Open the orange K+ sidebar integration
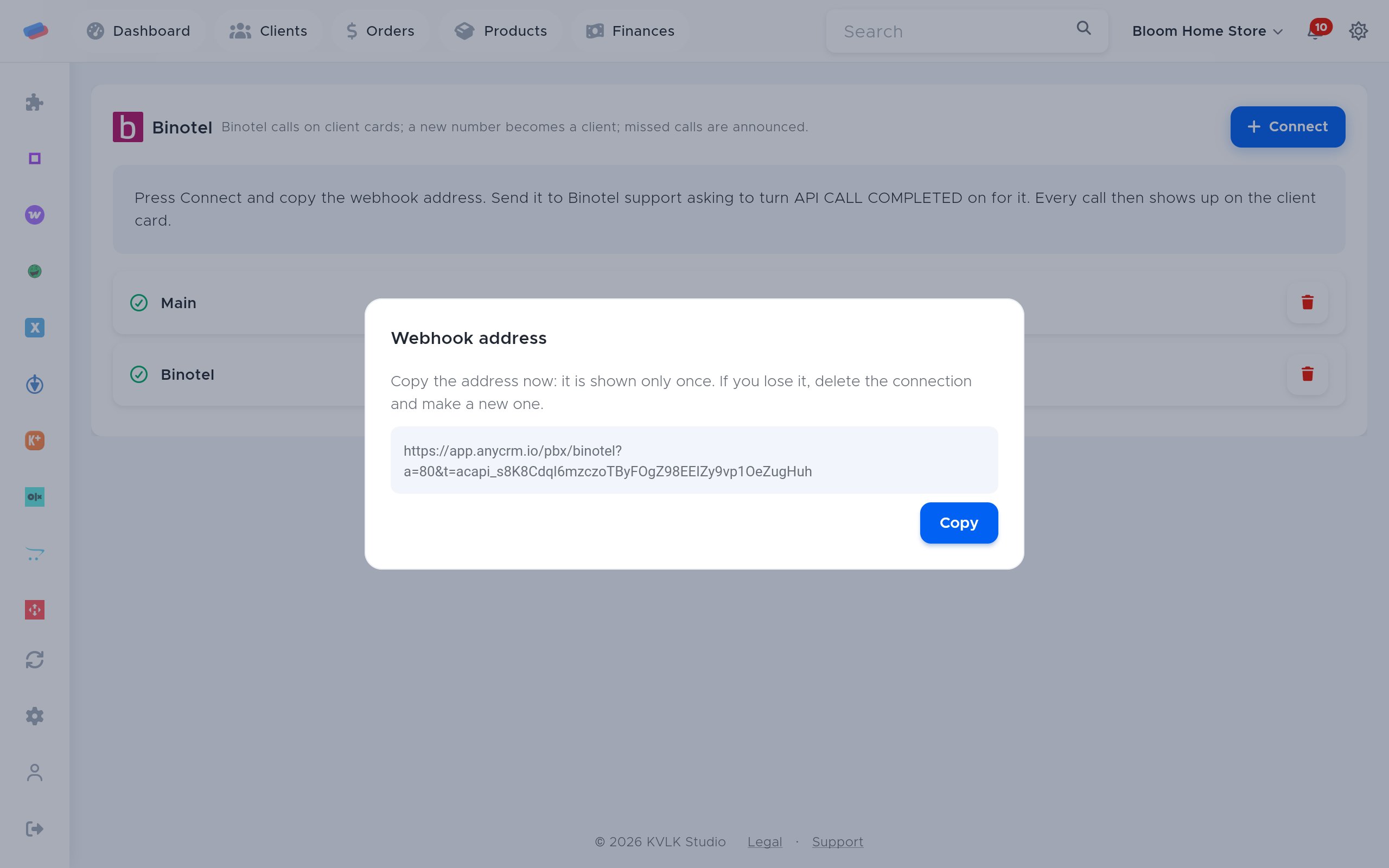The width and height of the screenshot is (1389, 868). coord(34,441)
